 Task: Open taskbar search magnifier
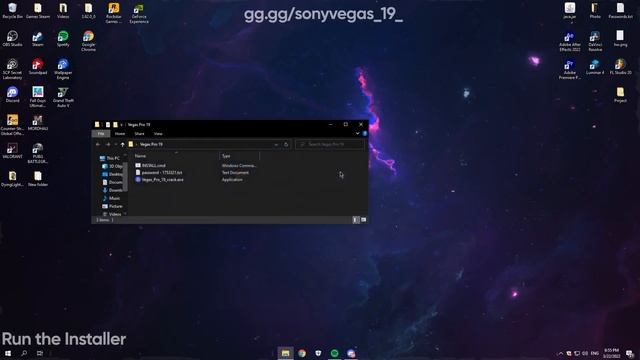click(24, 353)
